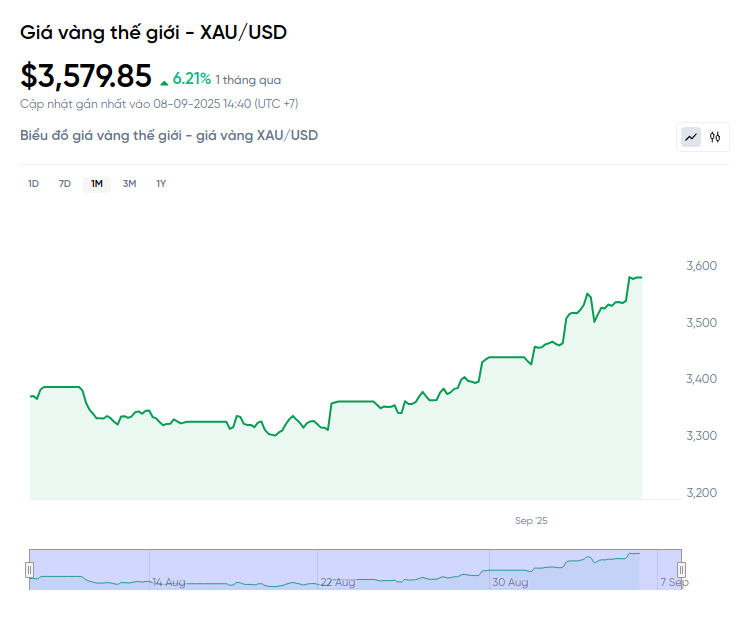The width and height of the screenshot is (750, 634).
Task: Click the $3,579.85 gold price
Action: click(86, 76)
